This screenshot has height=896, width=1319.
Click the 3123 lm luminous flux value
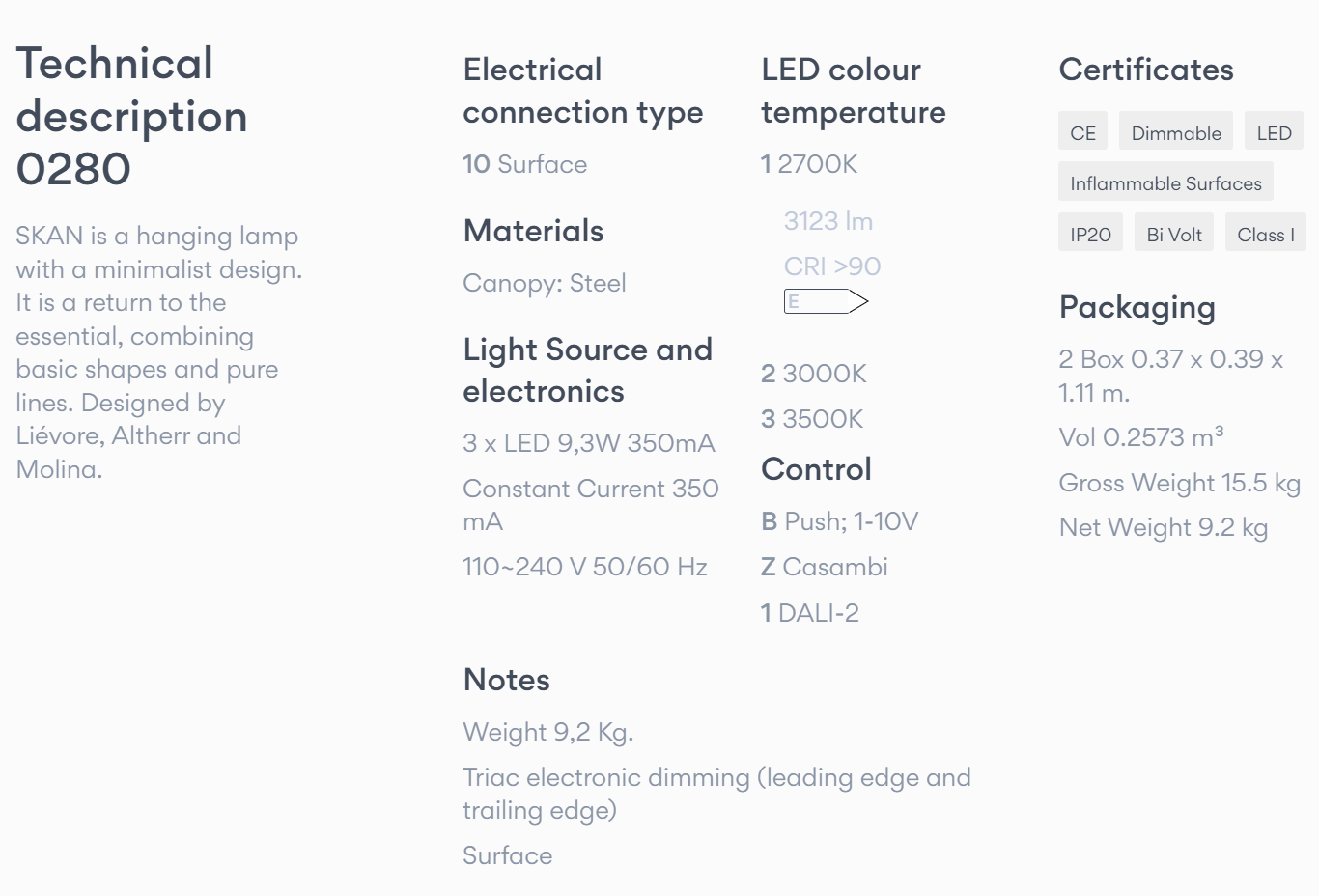(x=828, y=221)
